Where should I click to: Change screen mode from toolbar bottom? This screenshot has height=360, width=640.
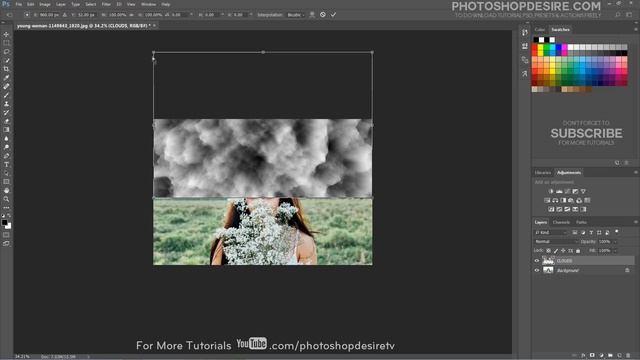[x=6, y=243]
